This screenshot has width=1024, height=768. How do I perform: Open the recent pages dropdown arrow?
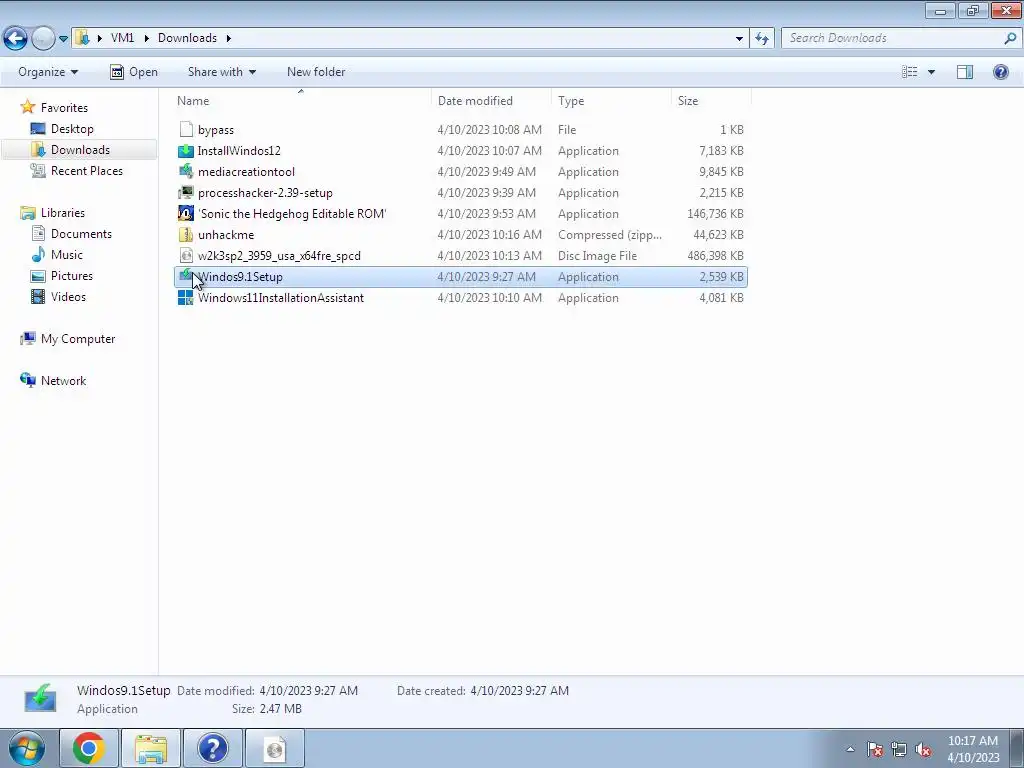(x=63, y=39)
